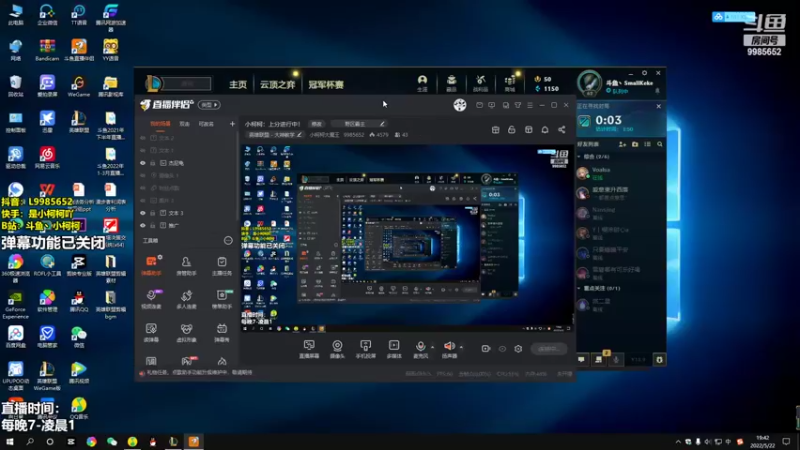800x450 pixels.
Task: Open the 弹幕秀 tool
Action: (221, 332)
